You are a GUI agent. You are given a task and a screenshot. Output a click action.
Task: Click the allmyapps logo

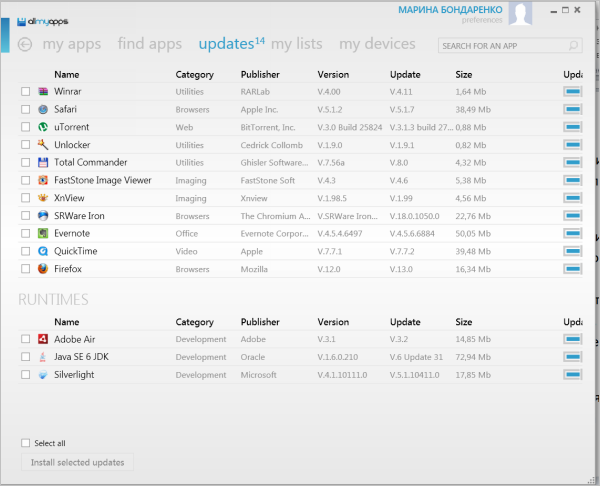click(42, 21)
